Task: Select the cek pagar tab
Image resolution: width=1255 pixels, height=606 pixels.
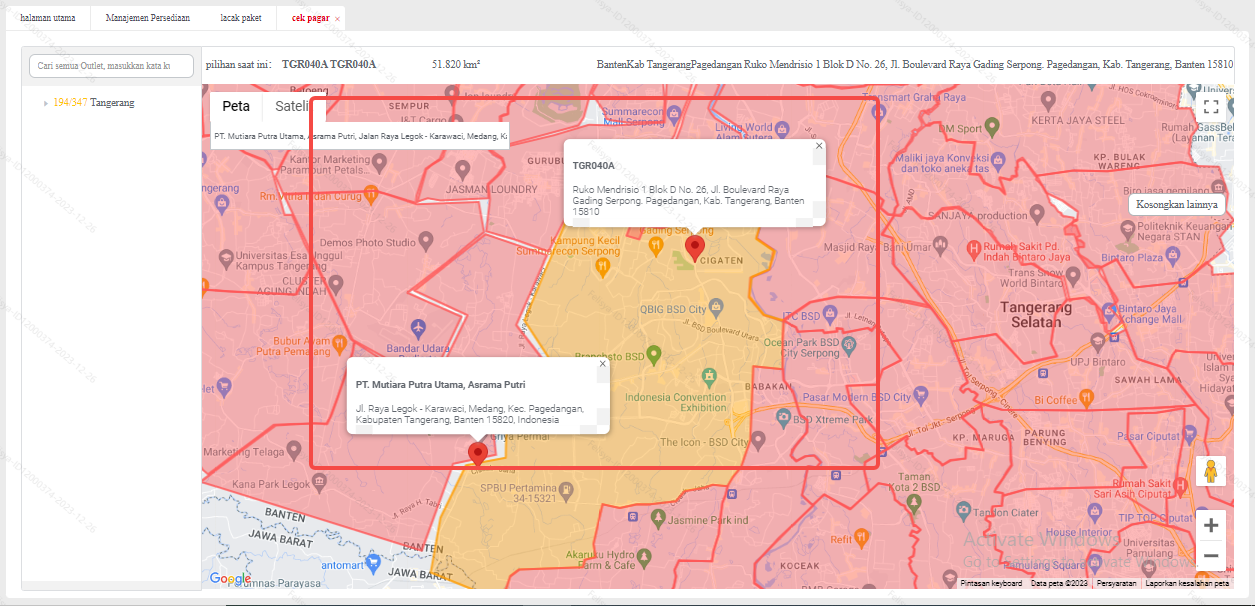Action: [310, 18]
